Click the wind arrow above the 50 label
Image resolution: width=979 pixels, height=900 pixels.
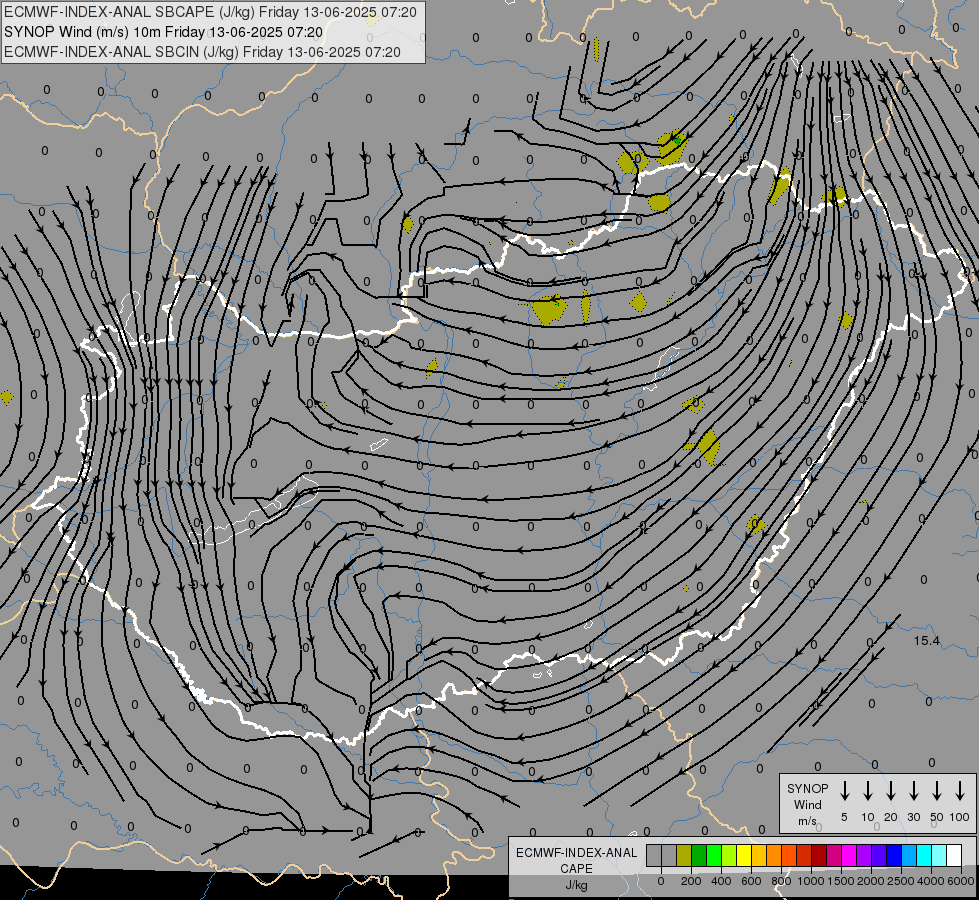(937, 790)
